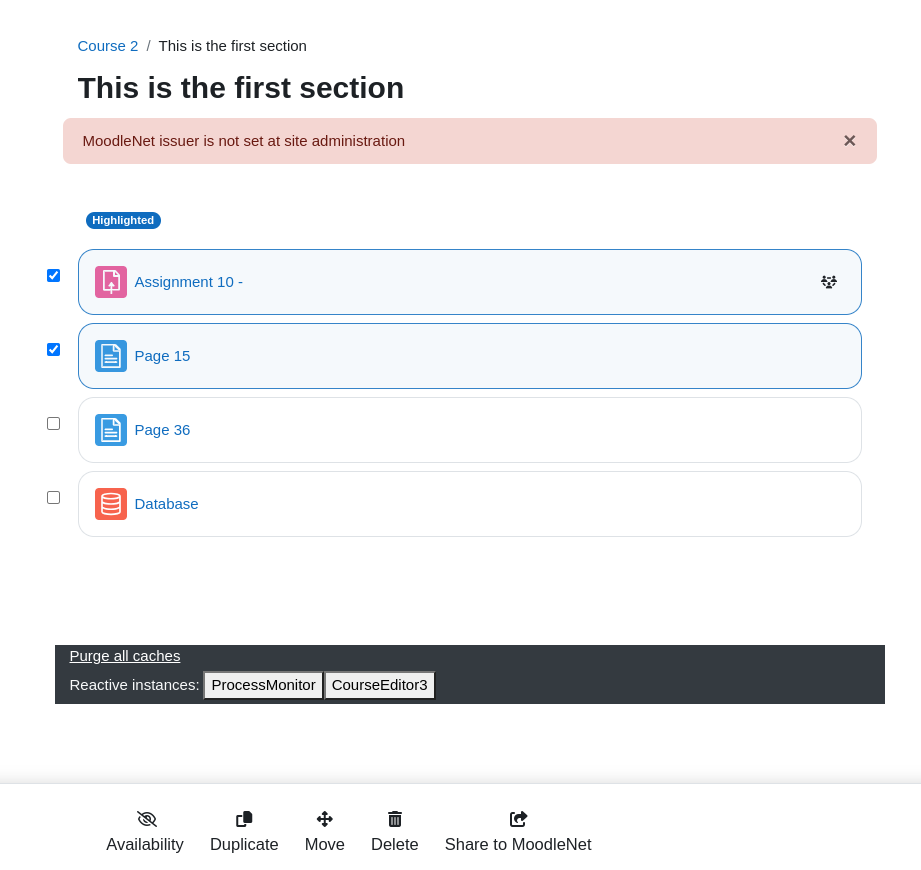Click the Database activity icon
921x870 pixels.
(111, 504)
